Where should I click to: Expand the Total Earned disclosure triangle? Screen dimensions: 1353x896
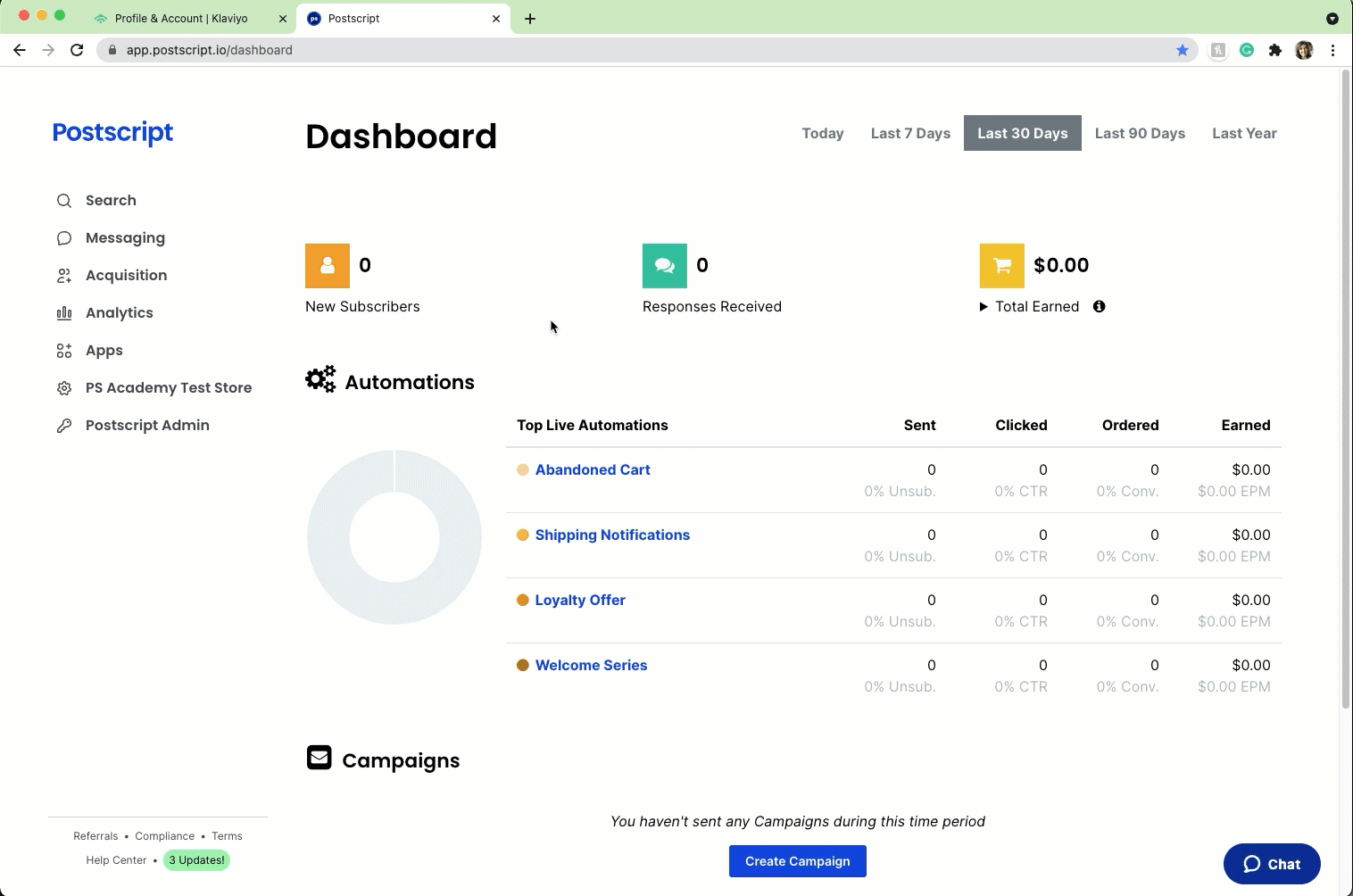coord(984,306)
